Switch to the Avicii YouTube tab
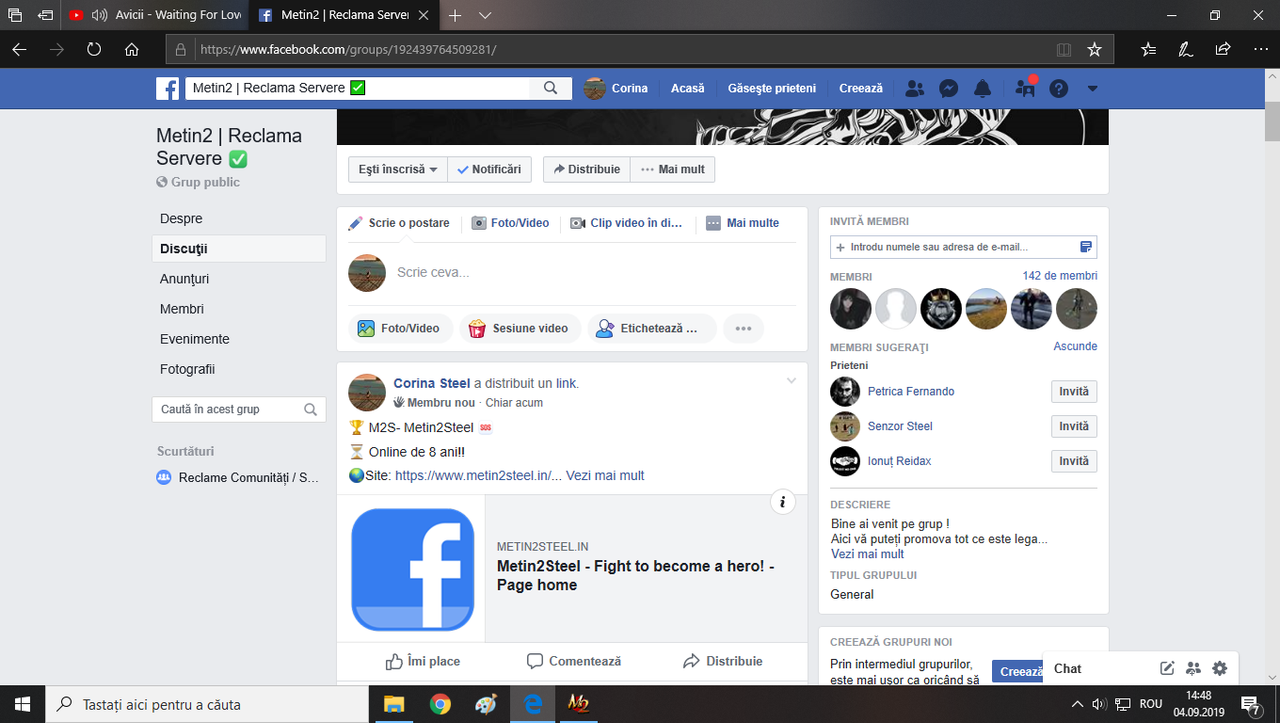This screenshot has height=723, width=1280. [x=155, y=15]
